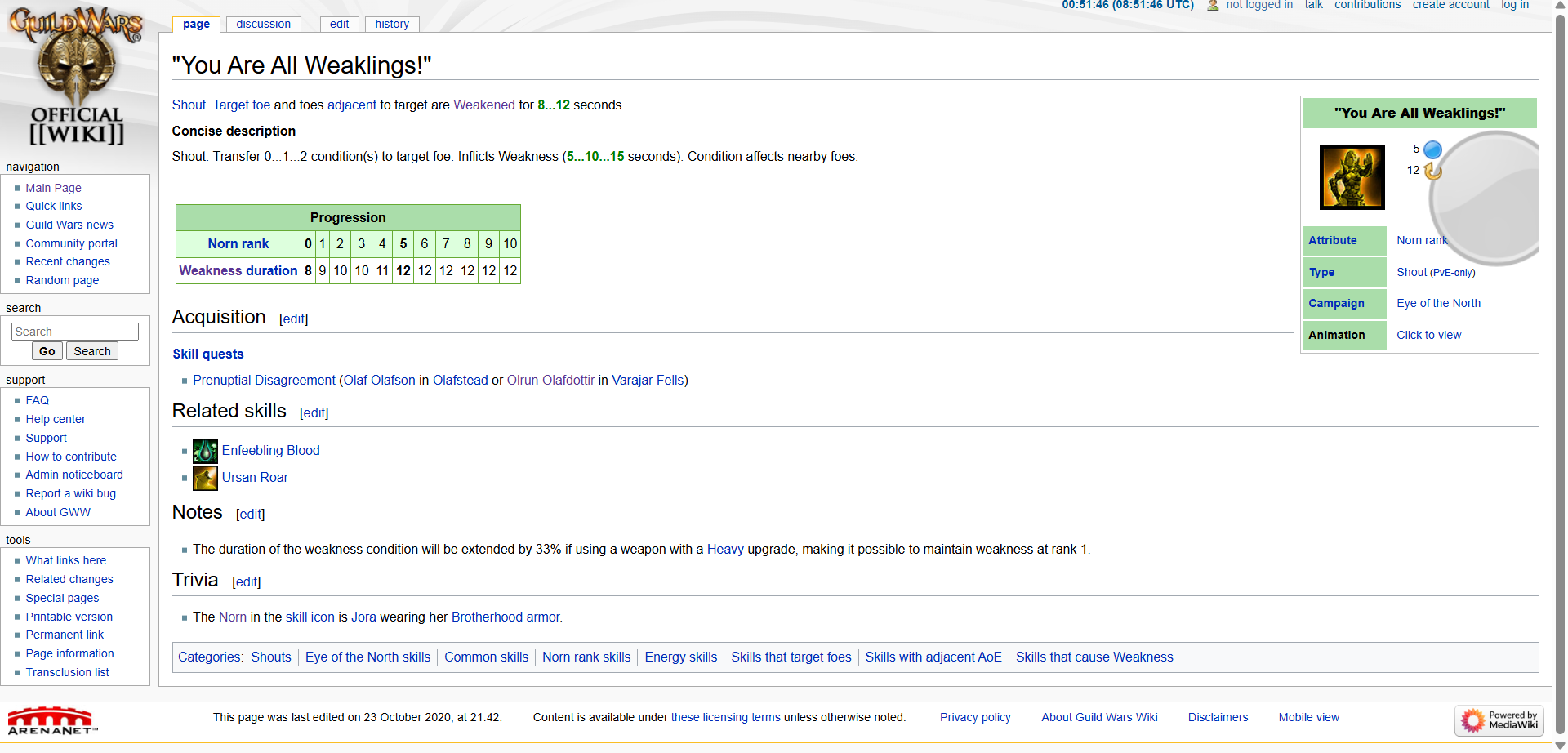Edit the Acquisition section
Viewport: 1568px width, 753px height.
click(294, 319)
